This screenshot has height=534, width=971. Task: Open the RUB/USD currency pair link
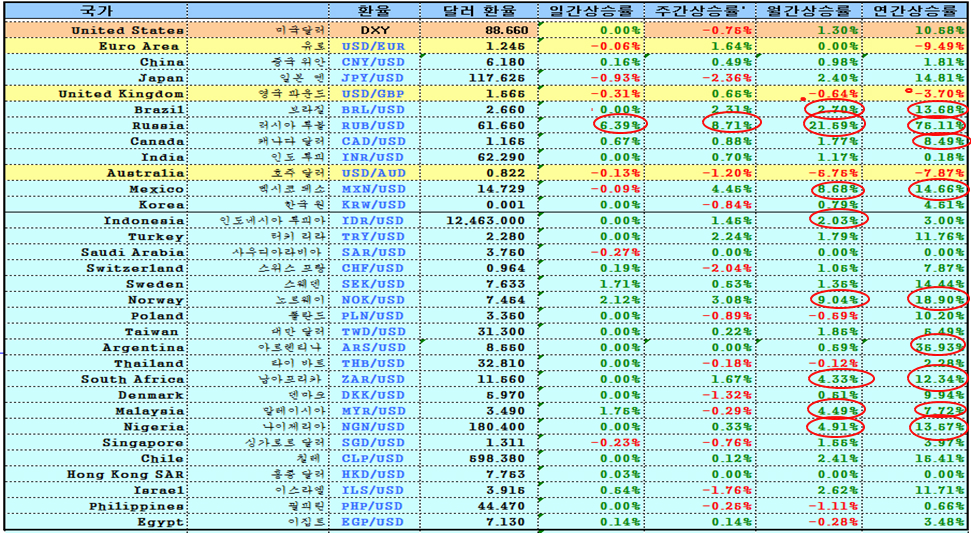click(x=374, y=126)
